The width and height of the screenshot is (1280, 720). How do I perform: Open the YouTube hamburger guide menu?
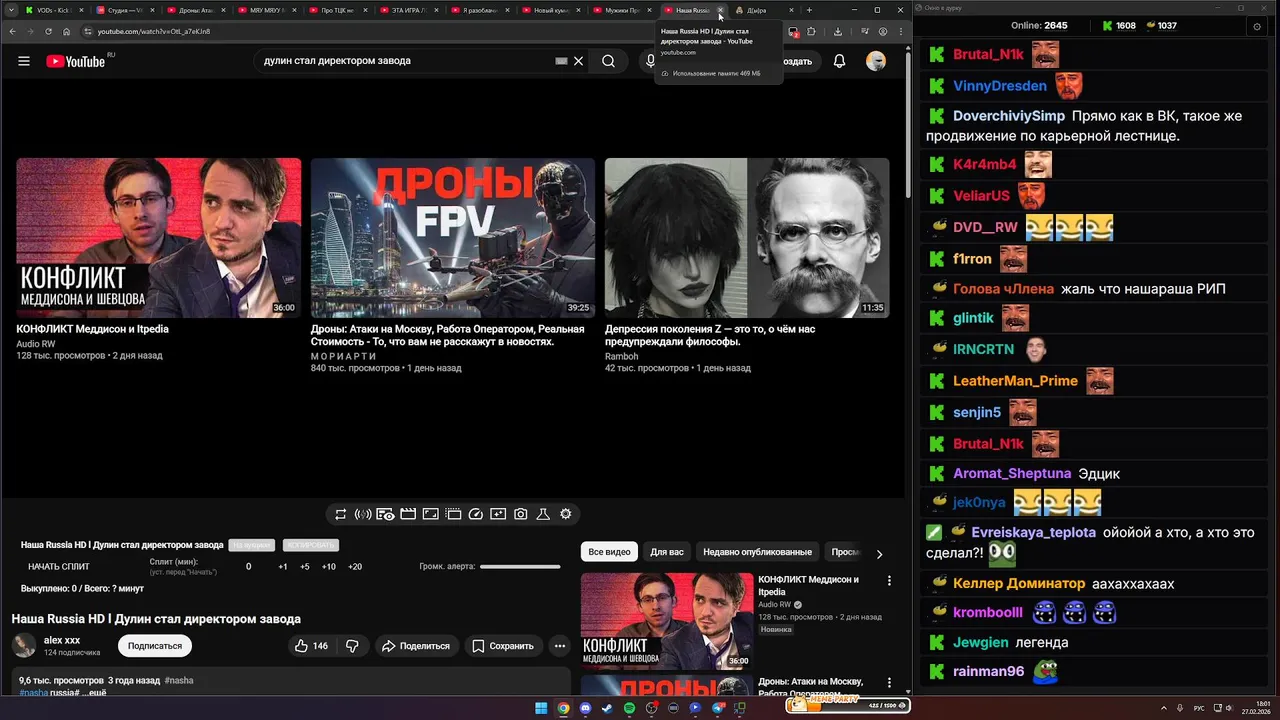pos(24,61)
